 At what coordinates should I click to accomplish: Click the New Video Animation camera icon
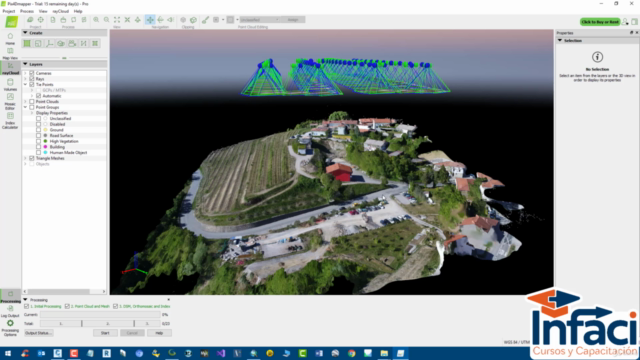pyautogui.click(x=72, y=43)
